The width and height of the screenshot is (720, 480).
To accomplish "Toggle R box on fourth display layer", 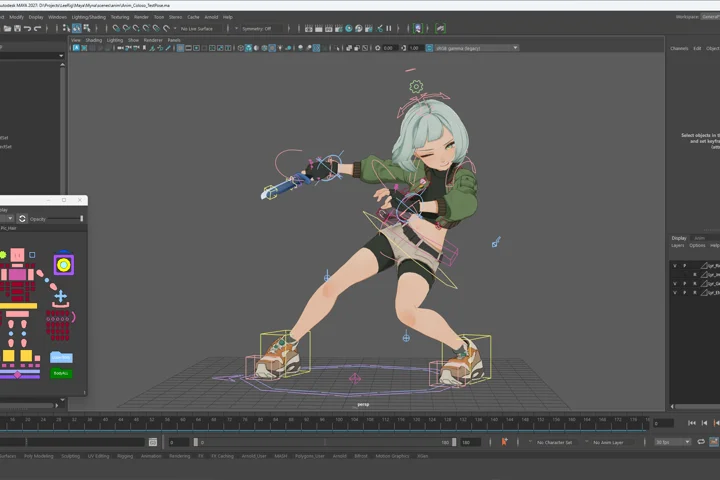I will click(694, 292).
